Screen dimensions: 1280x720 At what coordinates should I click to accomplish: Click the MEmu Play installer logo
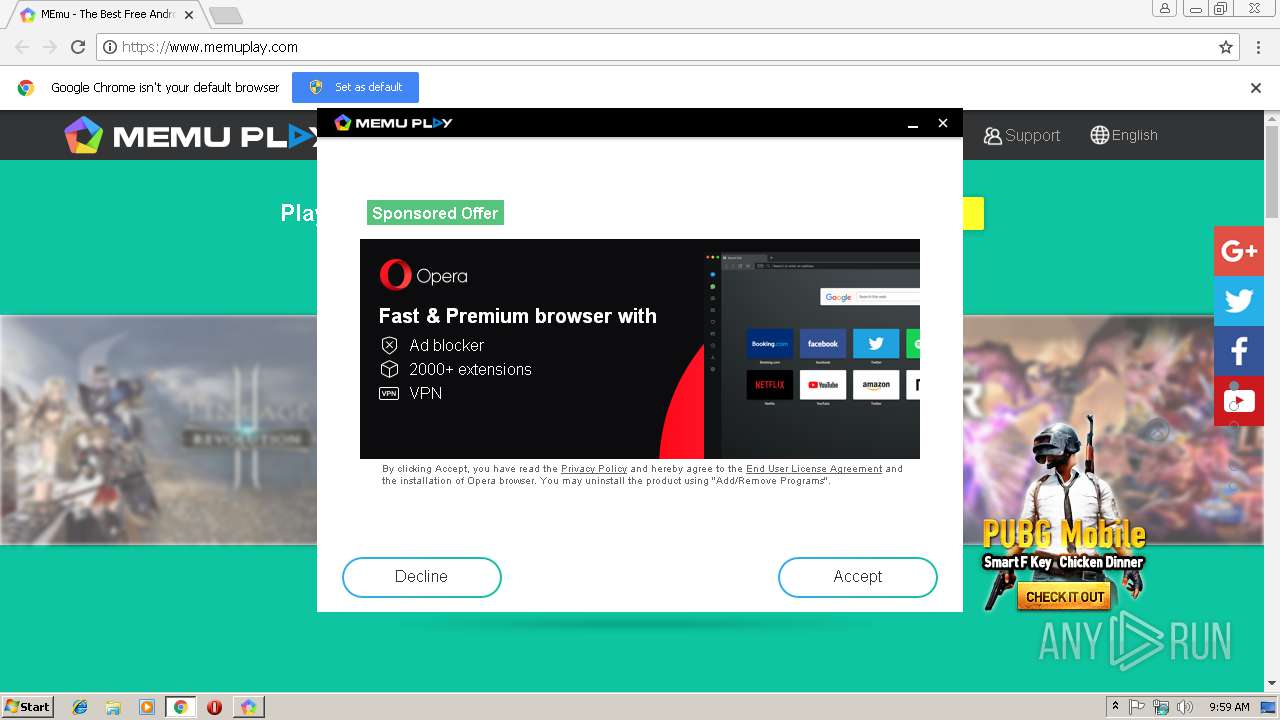tap(393, 123)
